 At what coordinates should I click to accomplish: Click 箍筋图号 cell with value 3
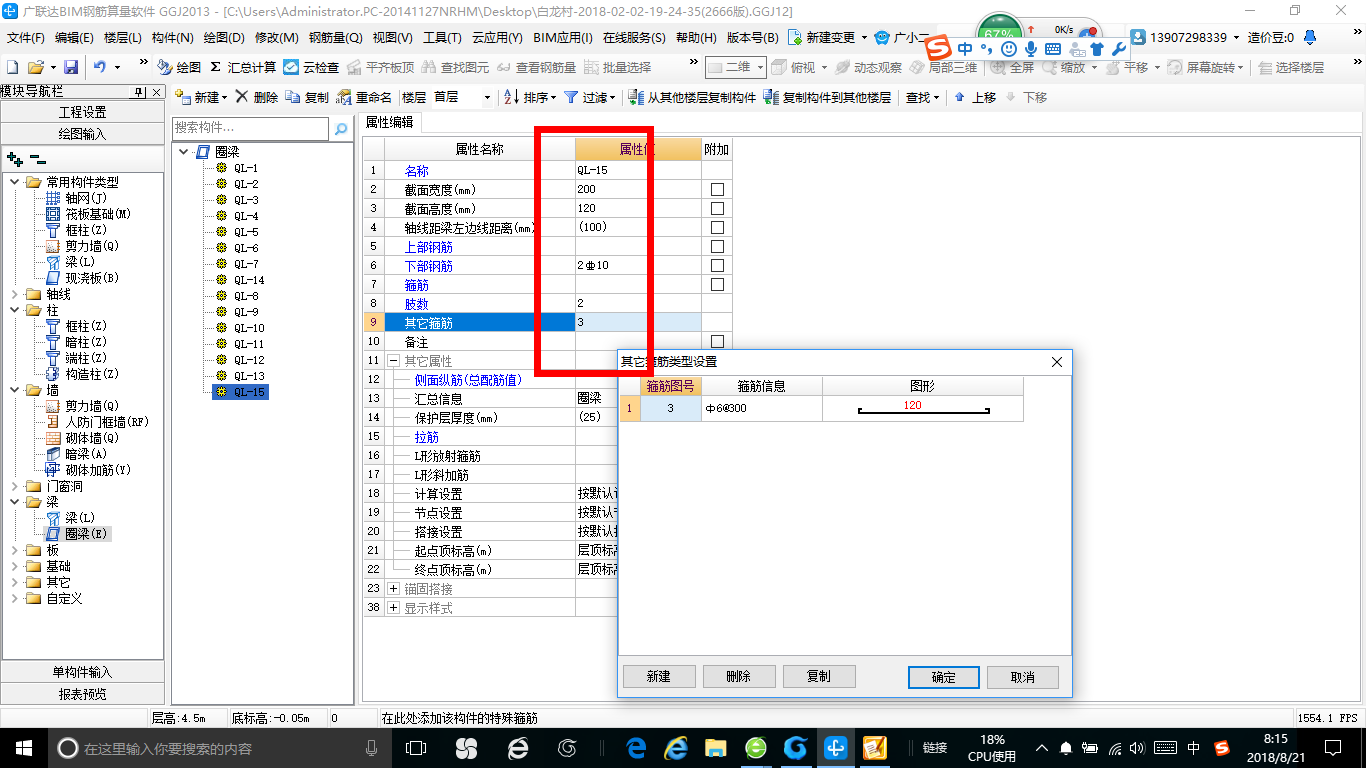(x=671, y=408)
